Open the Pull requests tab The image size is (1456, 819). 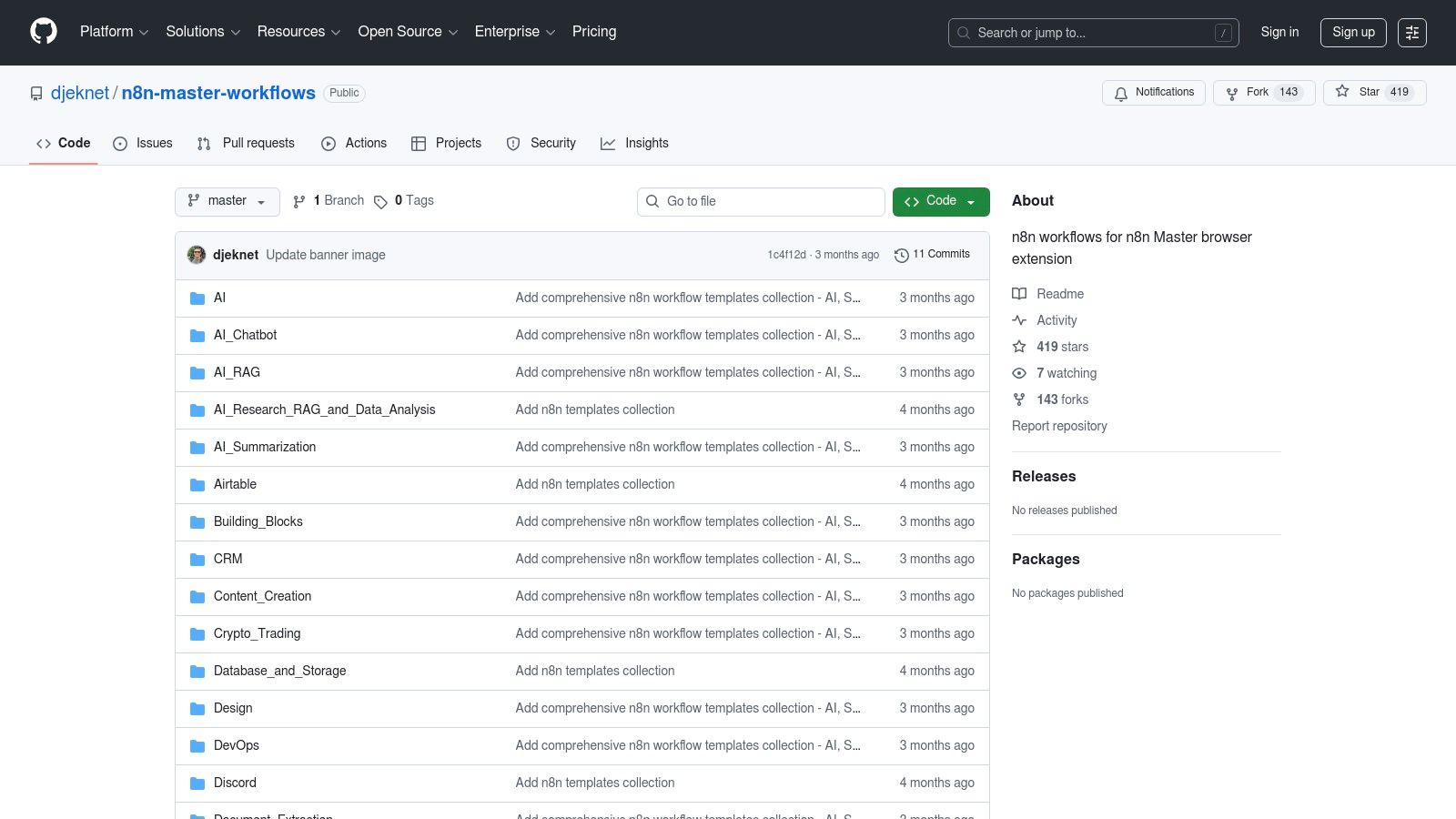click(x=246, y=144)
